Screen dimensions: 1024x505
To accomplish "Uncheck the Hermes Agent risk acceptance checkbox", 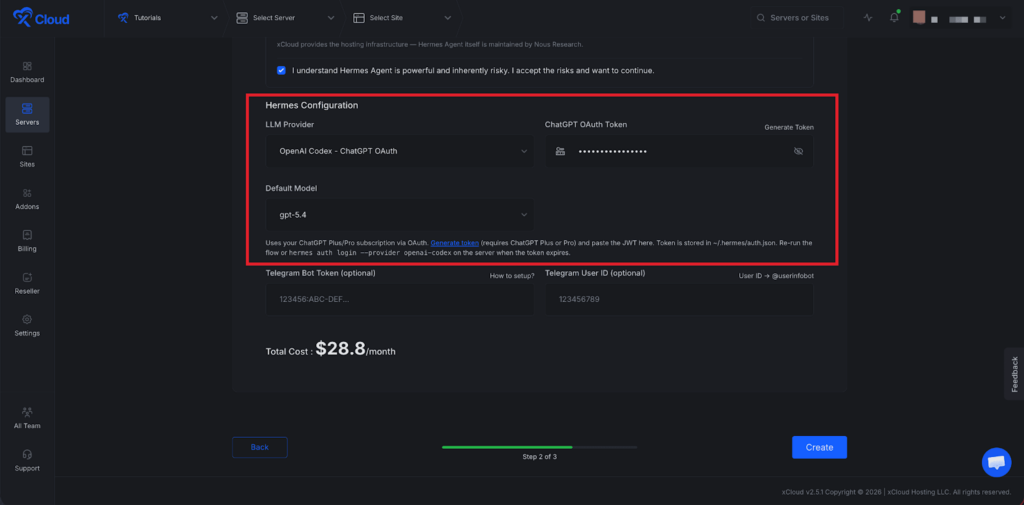I will [x=281, y=70].
